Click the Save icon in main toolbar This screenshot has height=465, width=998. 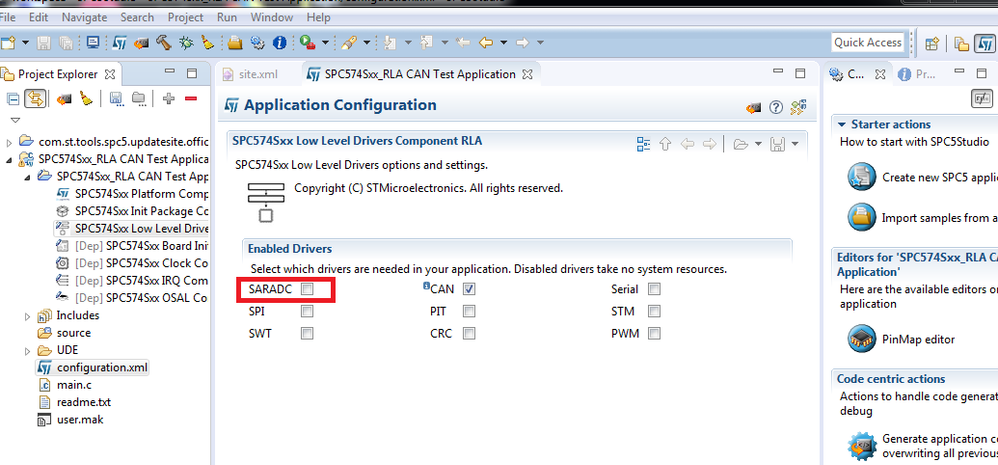(44, 43)
